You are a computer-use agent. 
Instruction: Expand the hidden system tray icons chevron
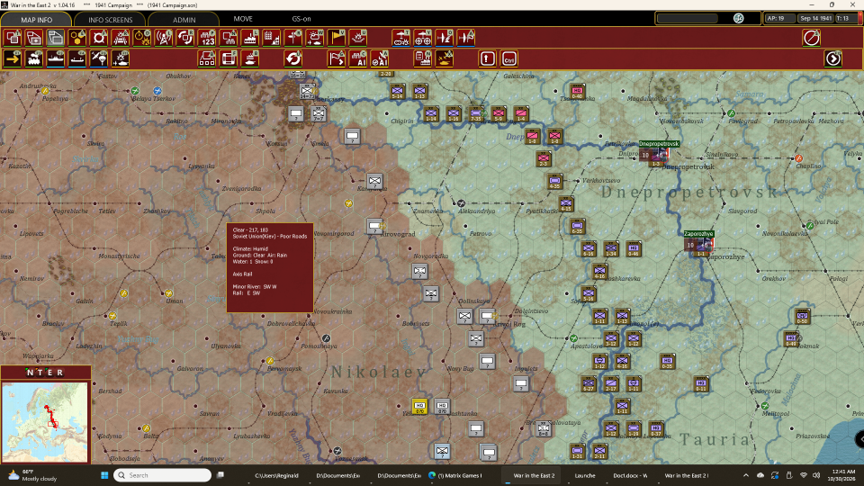[746, 475]
